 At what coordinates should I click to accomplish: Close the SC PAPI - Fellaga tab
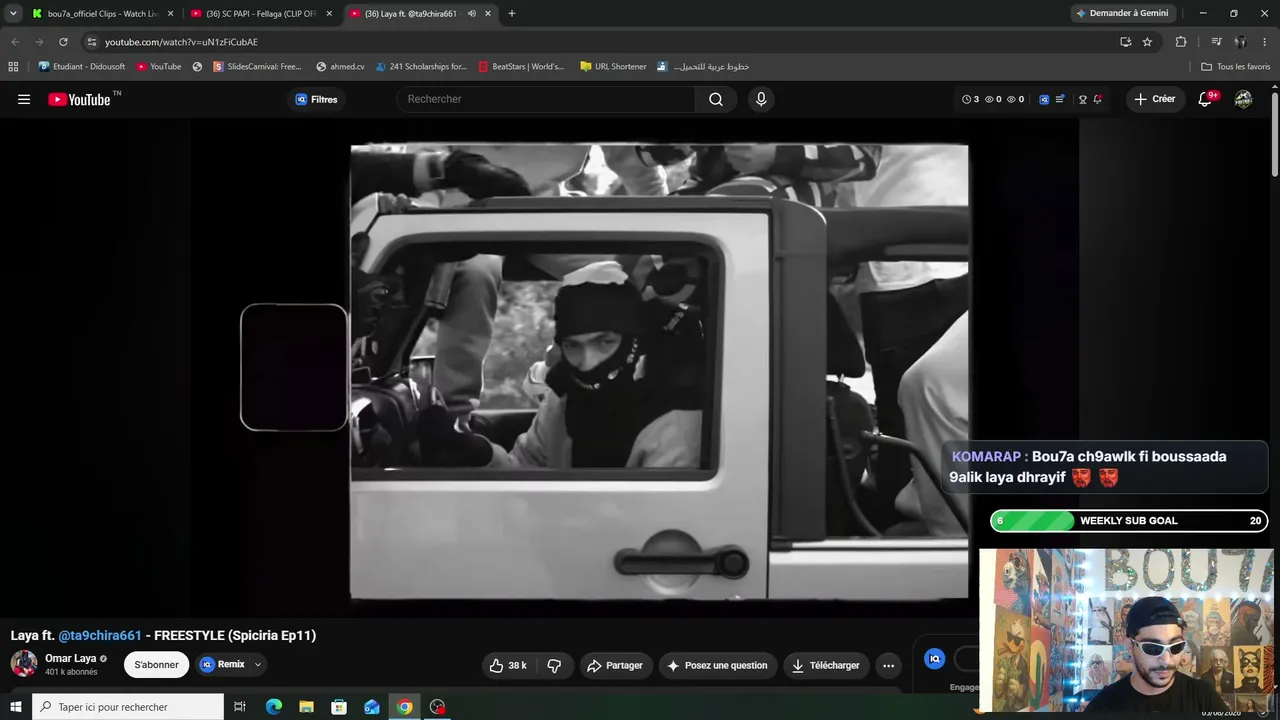point(329,14)
